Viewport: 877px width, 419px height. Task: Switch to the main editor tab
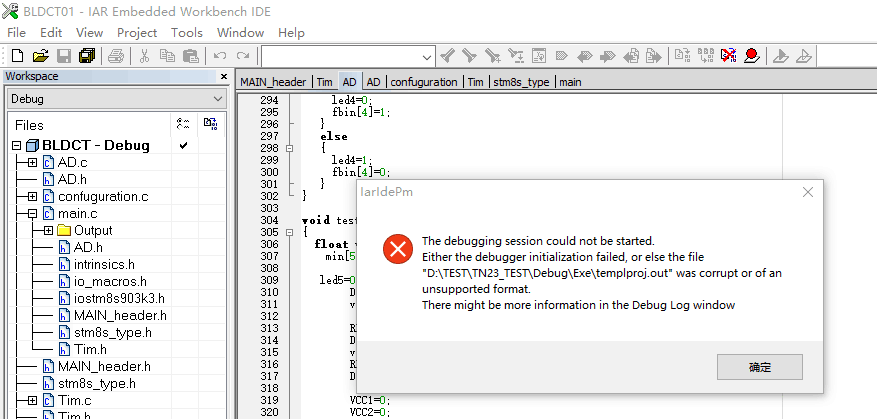click(x=570, y=82)
